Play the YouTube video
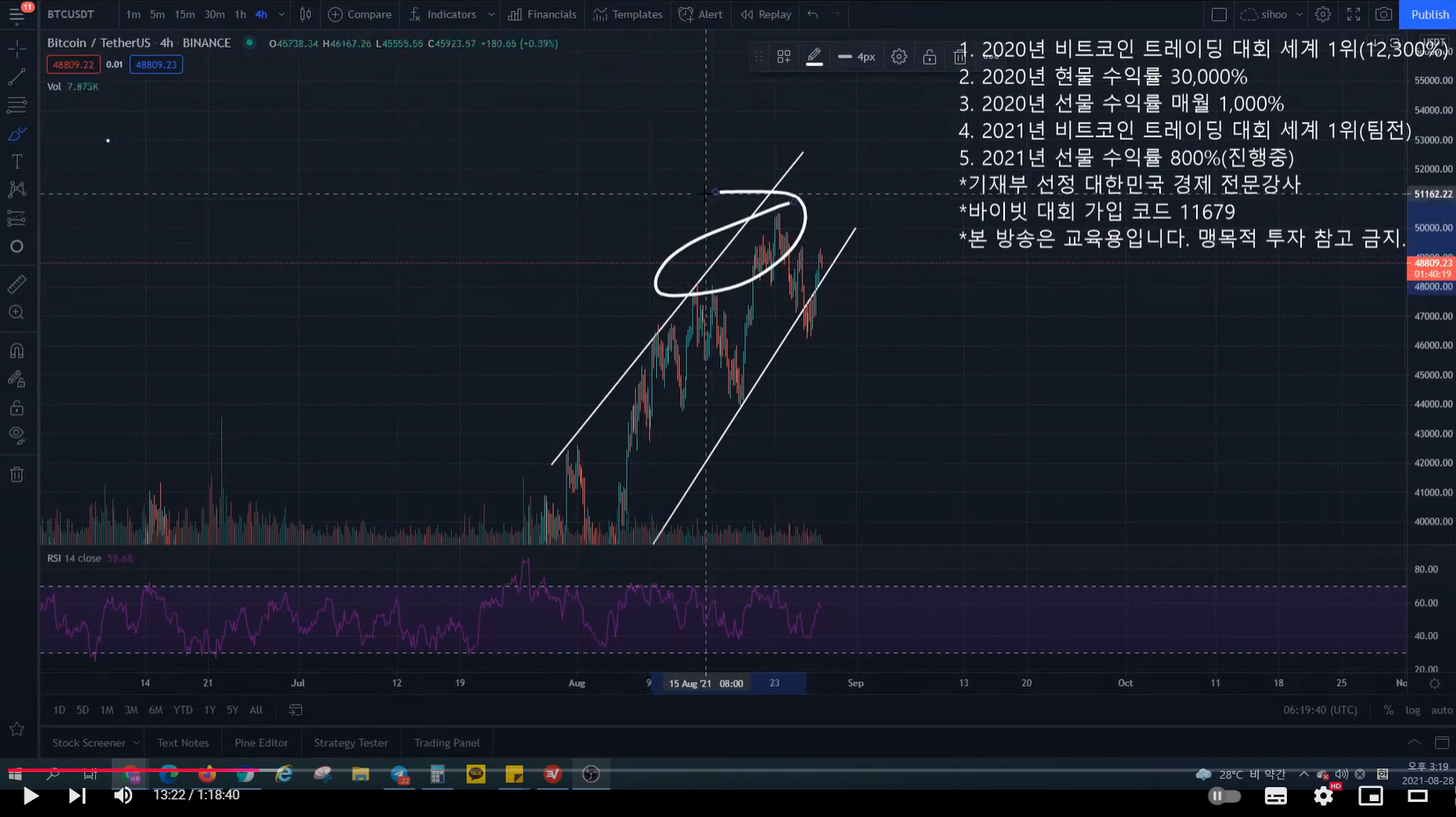Image resolution: width=1456 pixels, height=817 pixels. click(x=30, y=796)
